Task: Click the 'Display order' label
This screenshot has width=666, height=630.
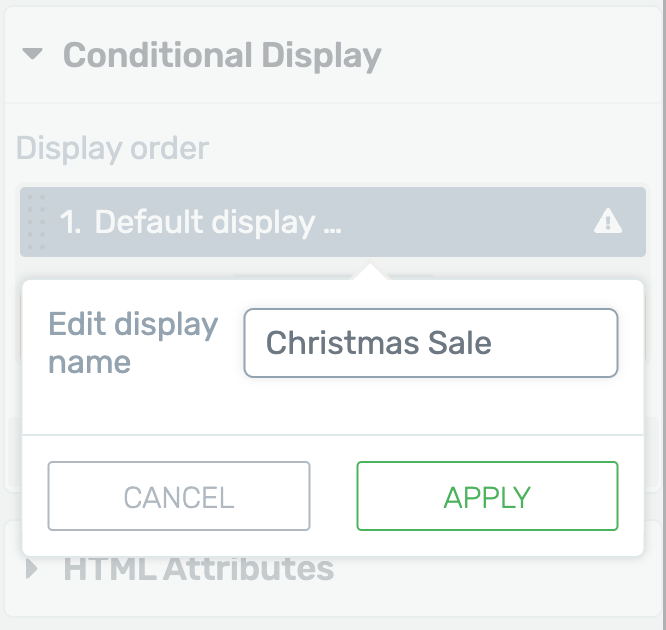Action: (113, 148)
